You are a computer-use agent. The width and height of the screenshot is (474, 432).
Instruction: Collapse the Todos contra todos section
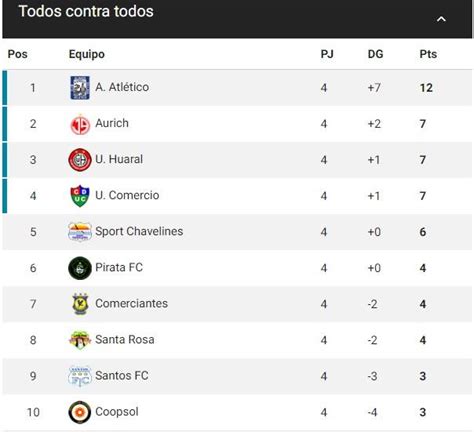441,19
